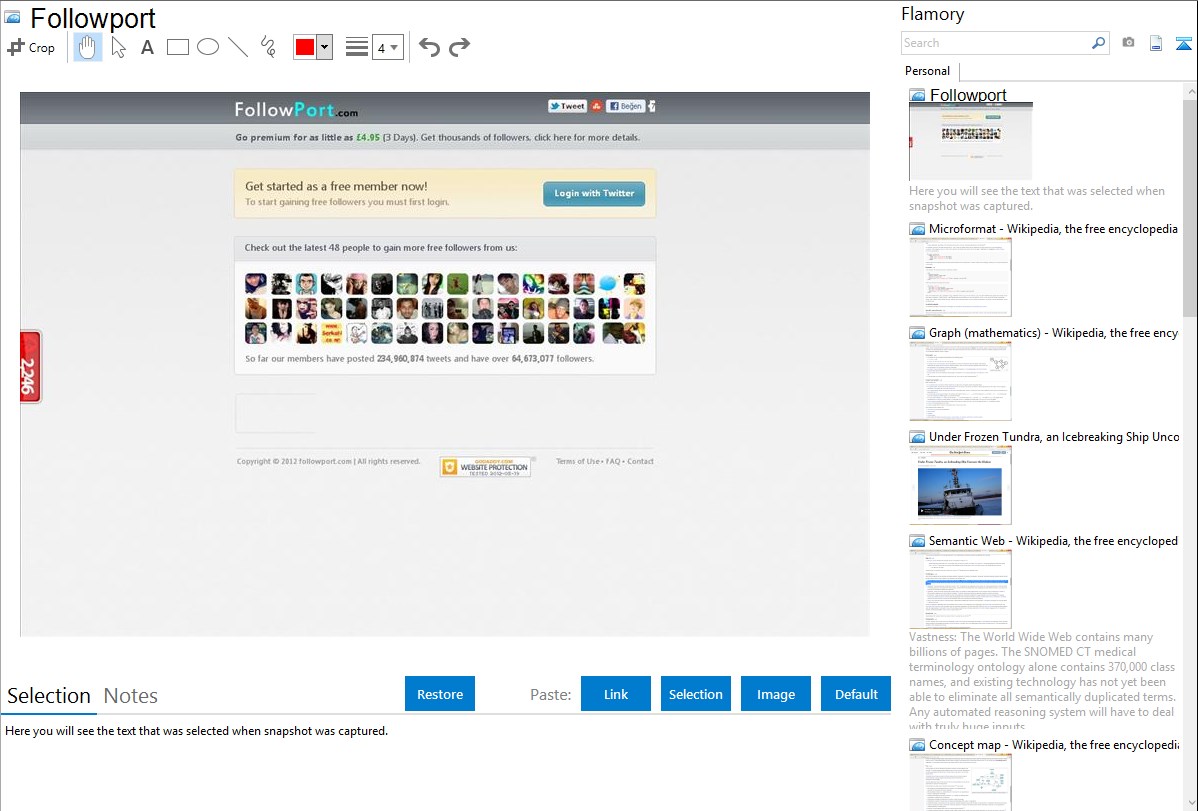Screen dimensions: 1198x811
Task: Click the Followport title in snapshot list
Action: [968, 95]
